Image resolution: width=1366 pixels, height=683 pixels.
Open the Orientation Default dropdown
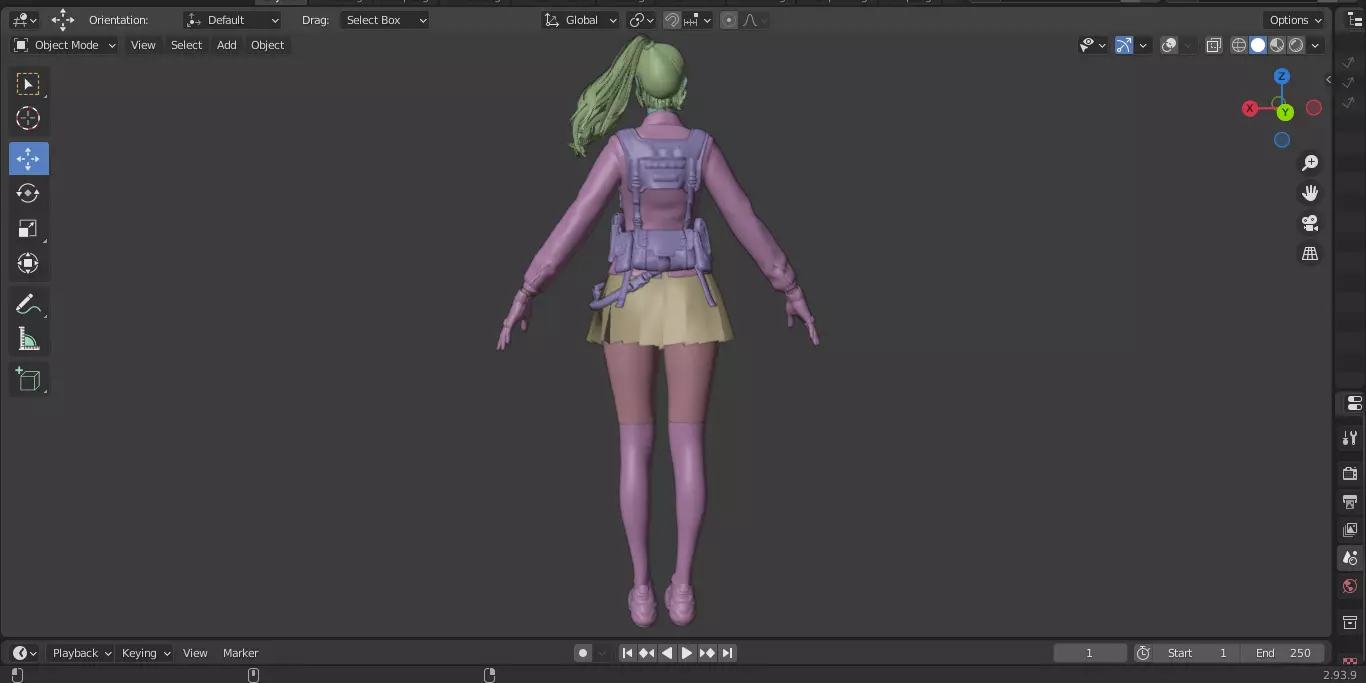[x=233, y=20]
